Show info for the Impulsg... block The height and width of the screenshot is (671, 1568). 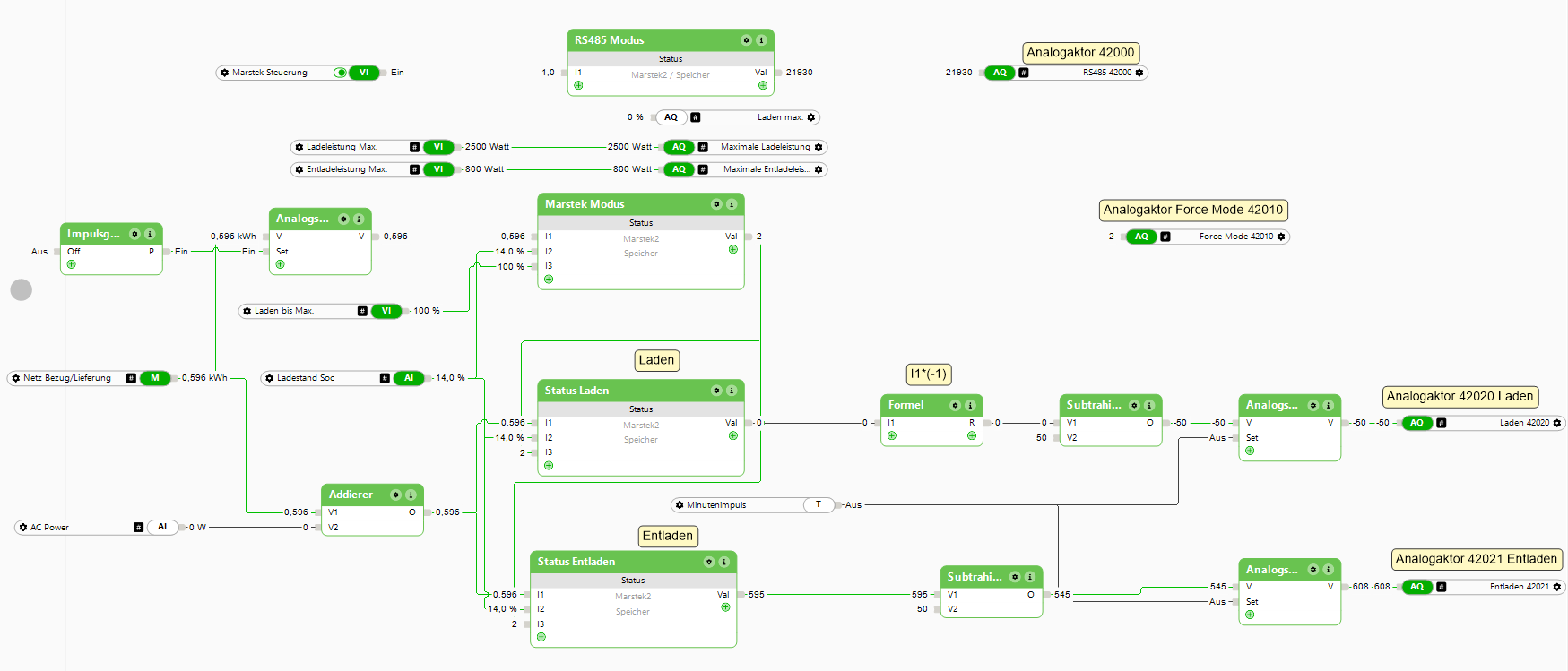(150, 234)
